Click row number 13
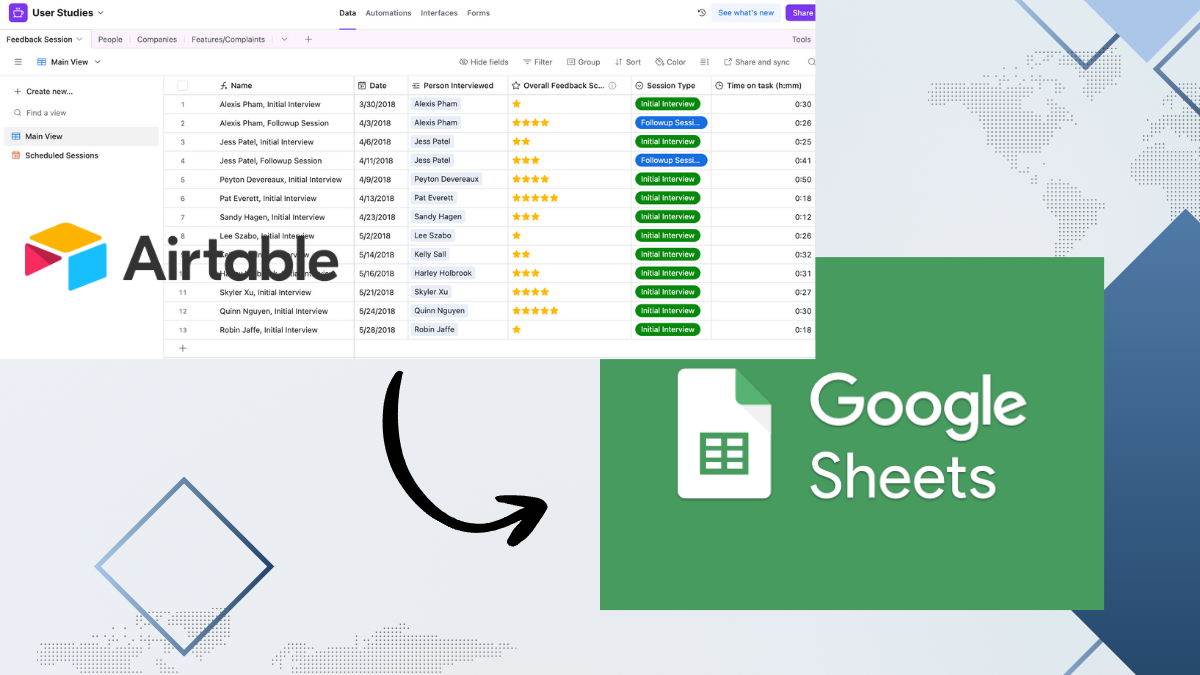Screen dimensions: 1200x675 point(182,330)
